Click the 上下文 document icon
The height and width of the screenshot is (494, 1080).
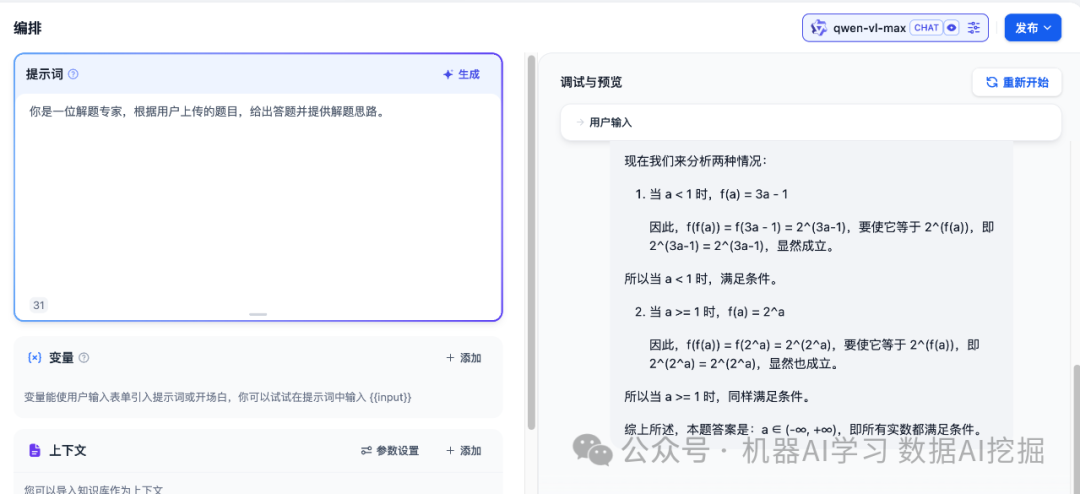click(35, 451)
